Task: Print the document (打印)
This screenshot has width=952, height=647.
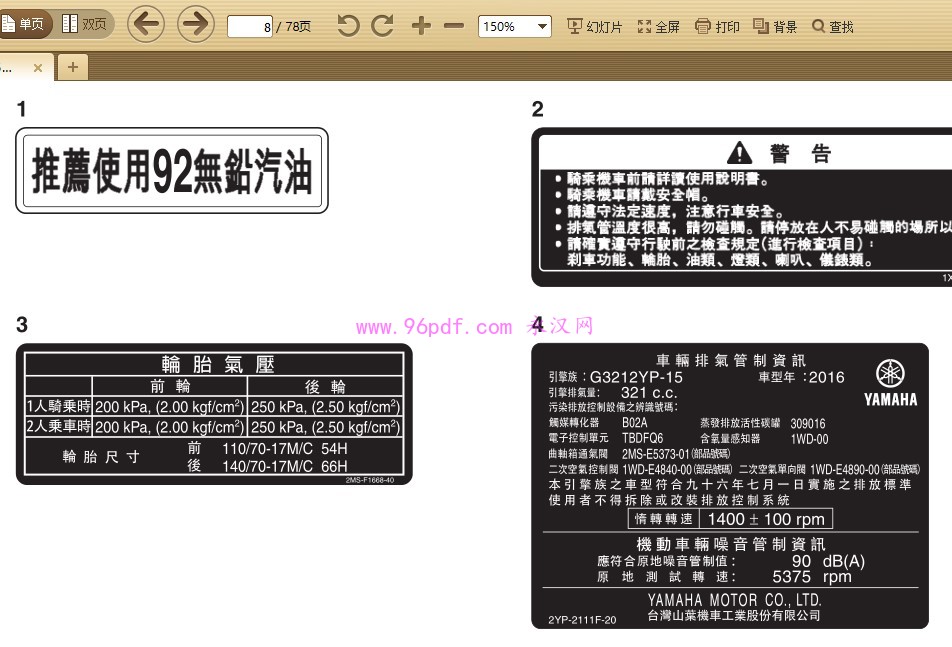Action: tap(717, 27)
